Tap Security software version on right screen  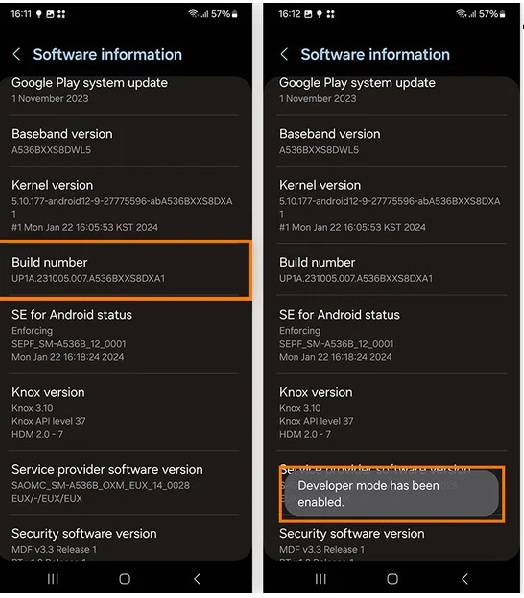392,542
